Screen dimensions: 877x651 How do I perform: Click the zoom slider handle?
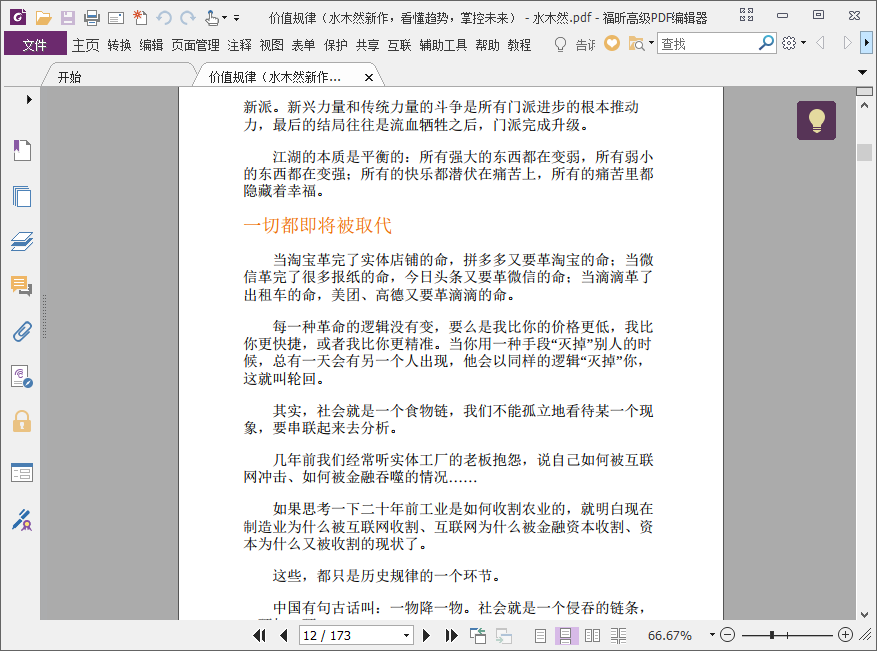click(x=772, y=635)
